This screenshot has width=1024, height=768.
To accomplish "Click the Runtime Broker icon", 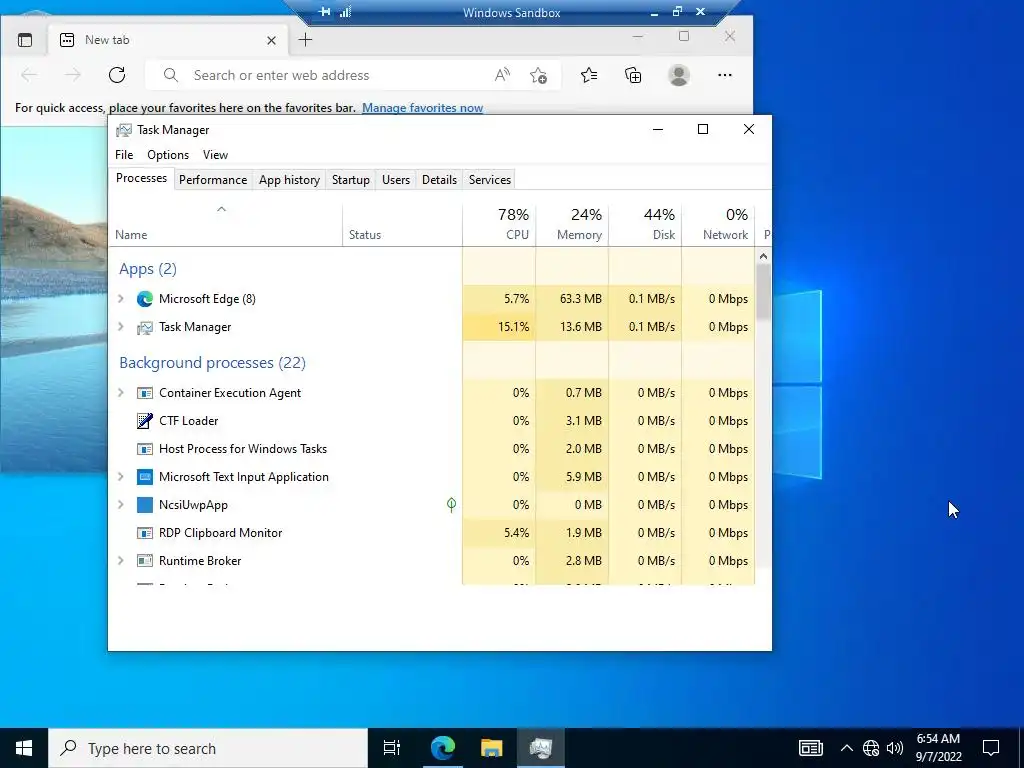I will 144,561.
